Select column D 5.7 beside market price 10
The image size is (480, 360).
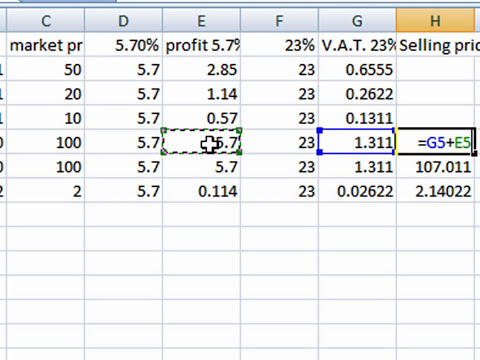pyautogui.click(x=124, y=118)
